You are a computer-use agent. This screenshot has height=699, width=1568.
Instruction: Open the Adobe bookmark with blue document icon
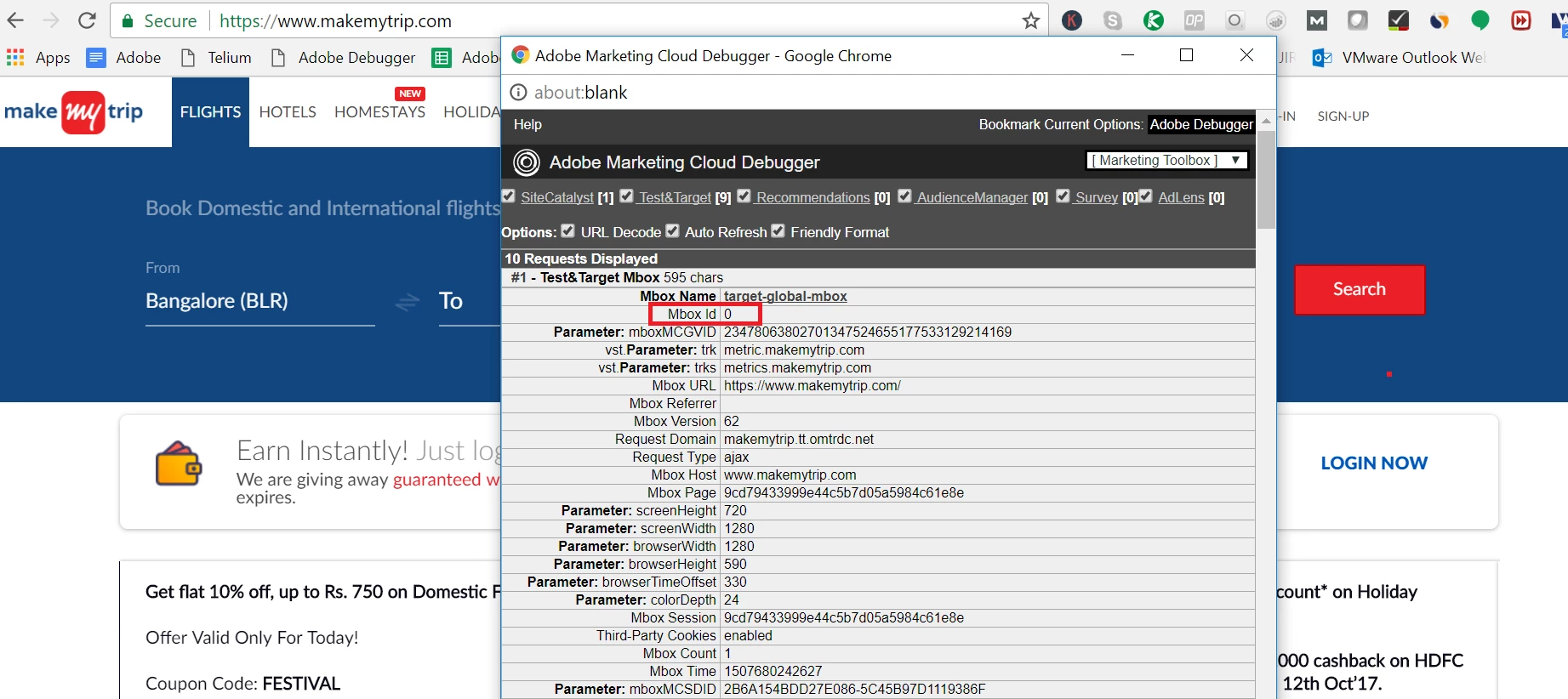[124, 57]
